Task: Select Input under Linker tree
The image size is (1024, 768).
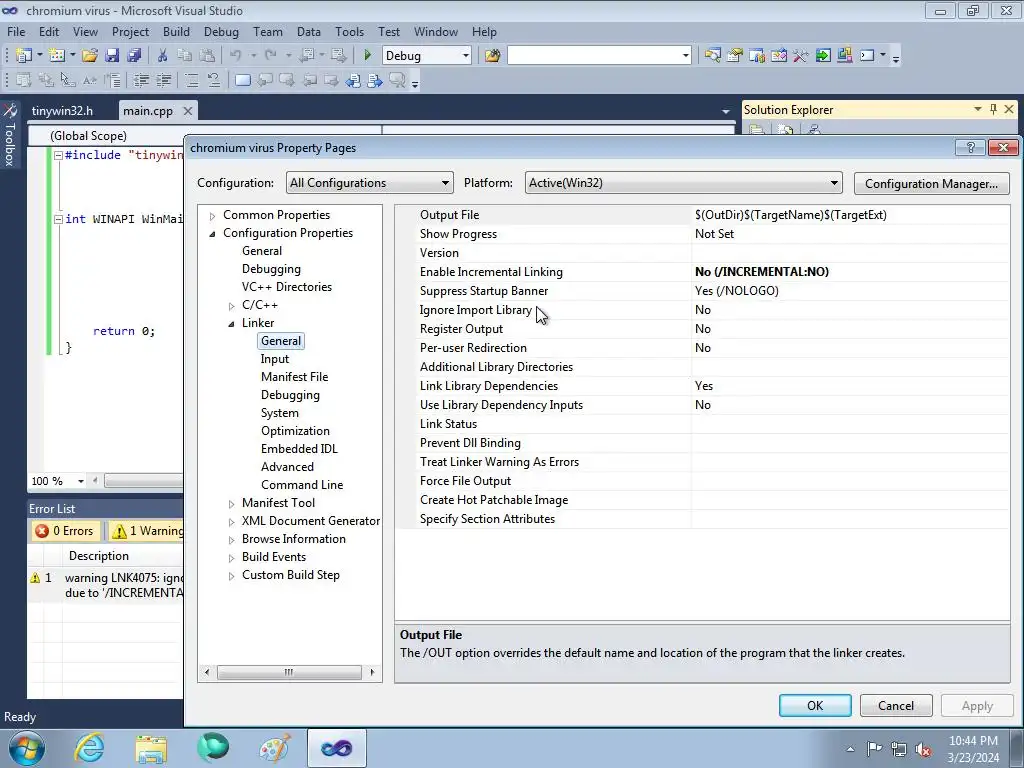Action: (274, 359)
